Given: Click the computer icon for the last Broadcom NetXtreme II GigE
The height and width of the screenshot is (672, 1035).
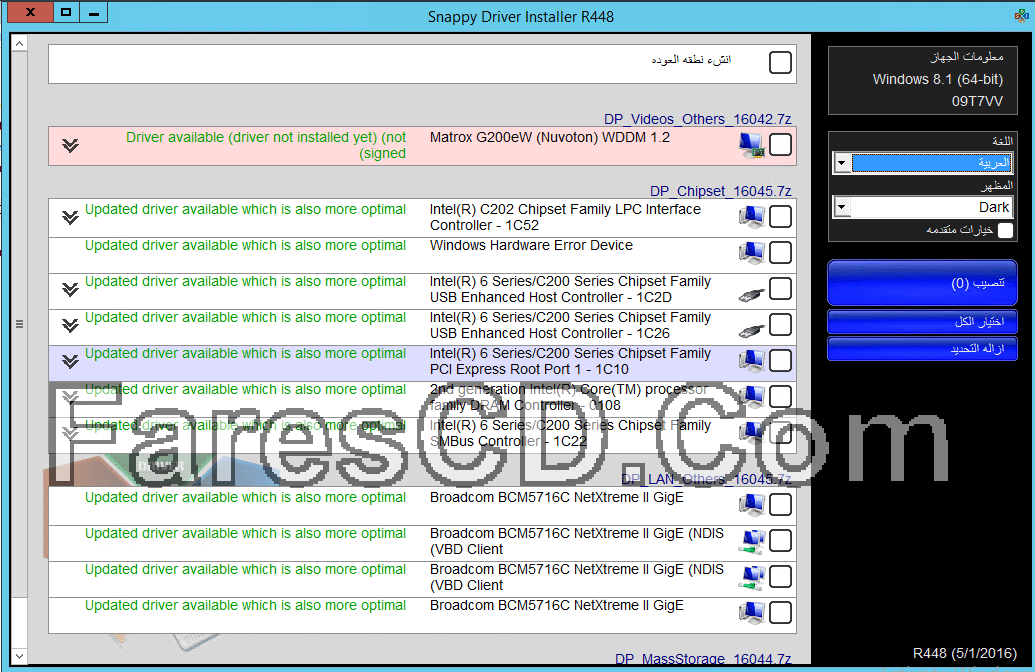Looking at the screenshot, I should [751, 613].
